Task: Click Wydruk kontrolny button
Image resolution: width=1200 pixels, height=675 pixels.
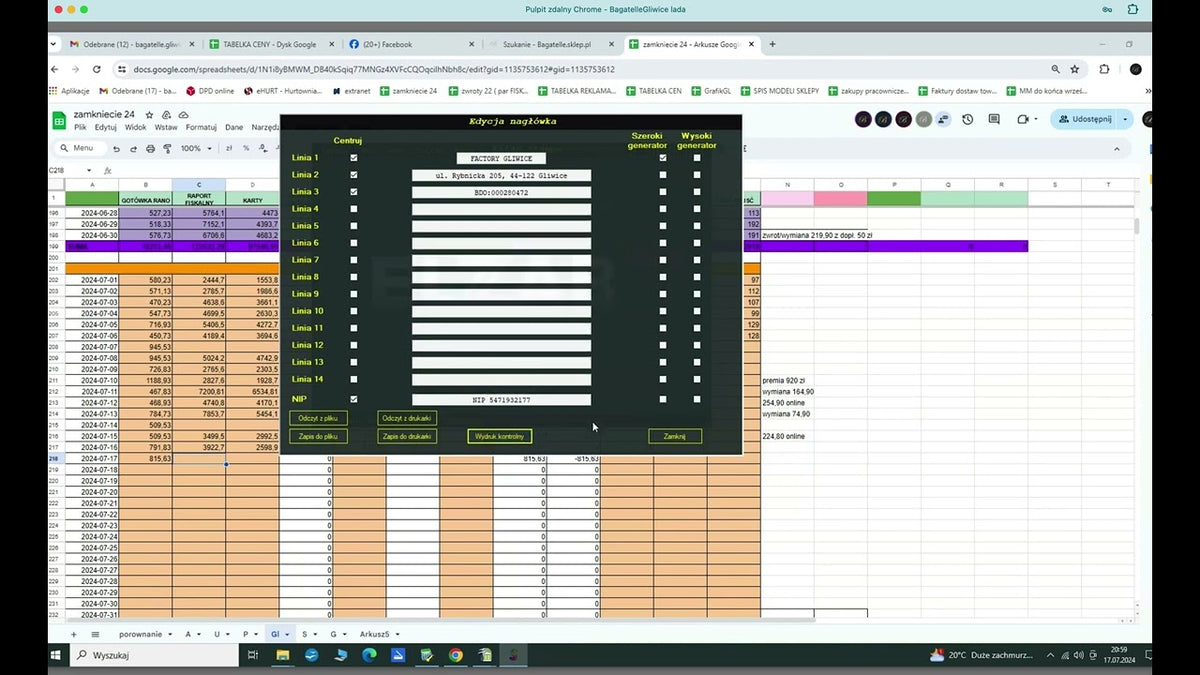Action: point(500,437)
